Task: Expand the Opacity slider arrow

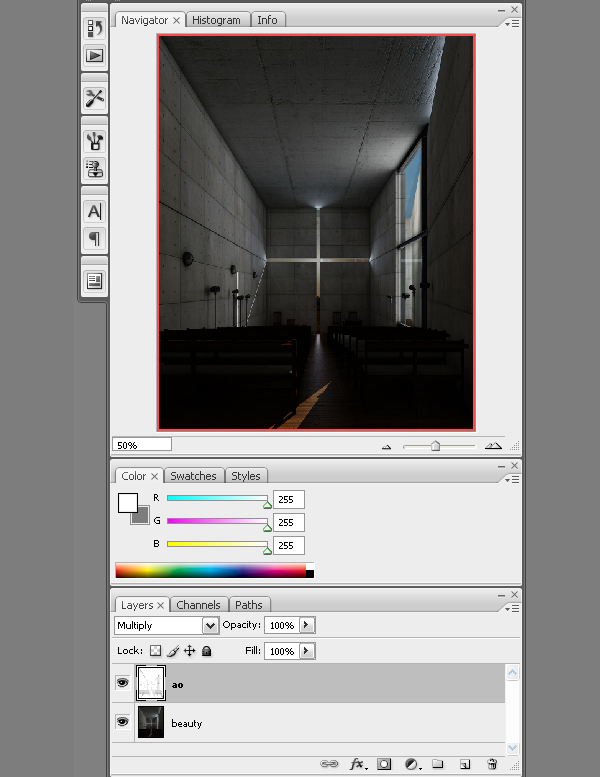Action: pyautogui.click(x=306, y=625)
